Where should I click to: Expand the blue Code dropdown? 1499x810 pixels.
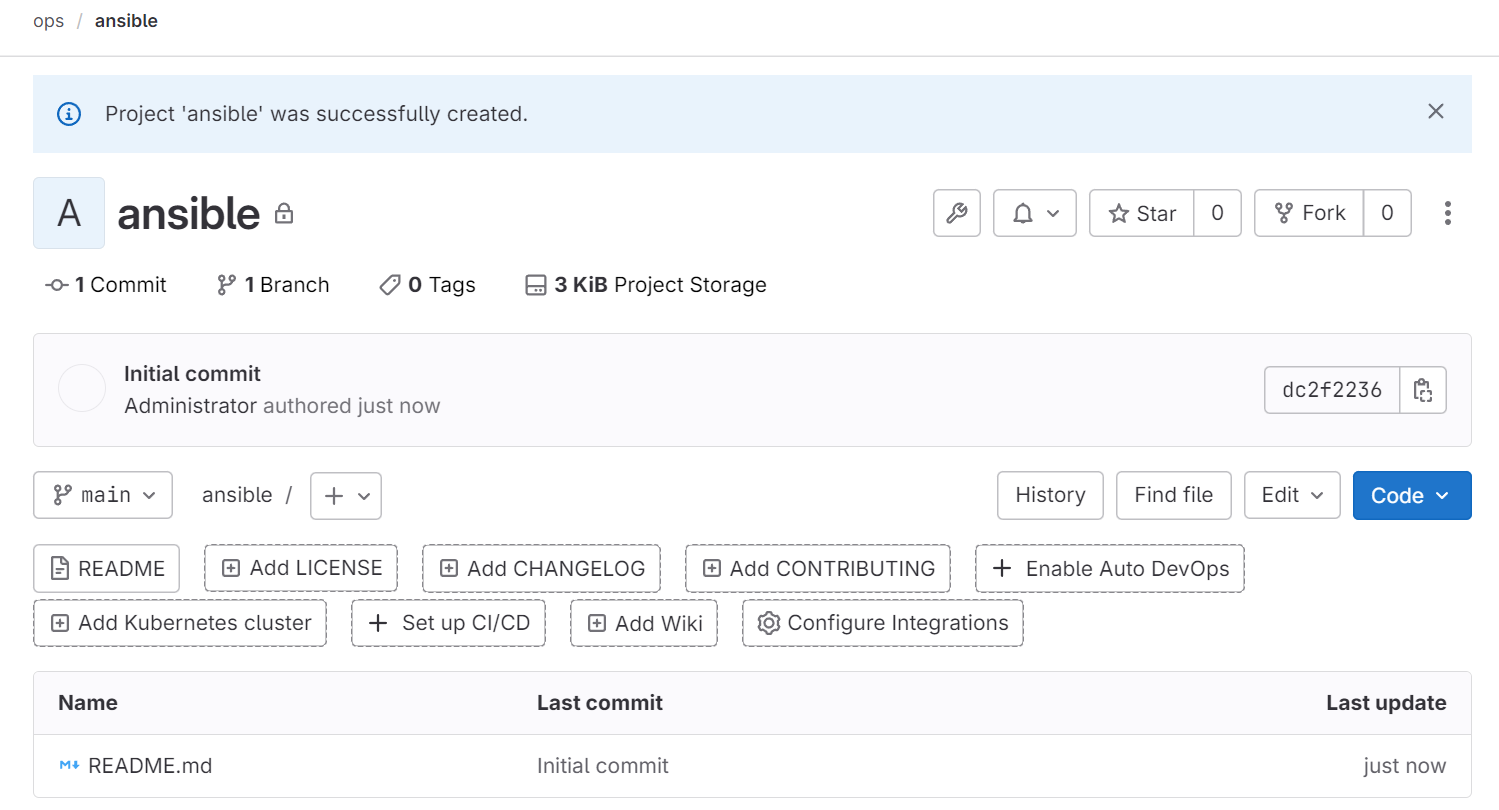1412,495
